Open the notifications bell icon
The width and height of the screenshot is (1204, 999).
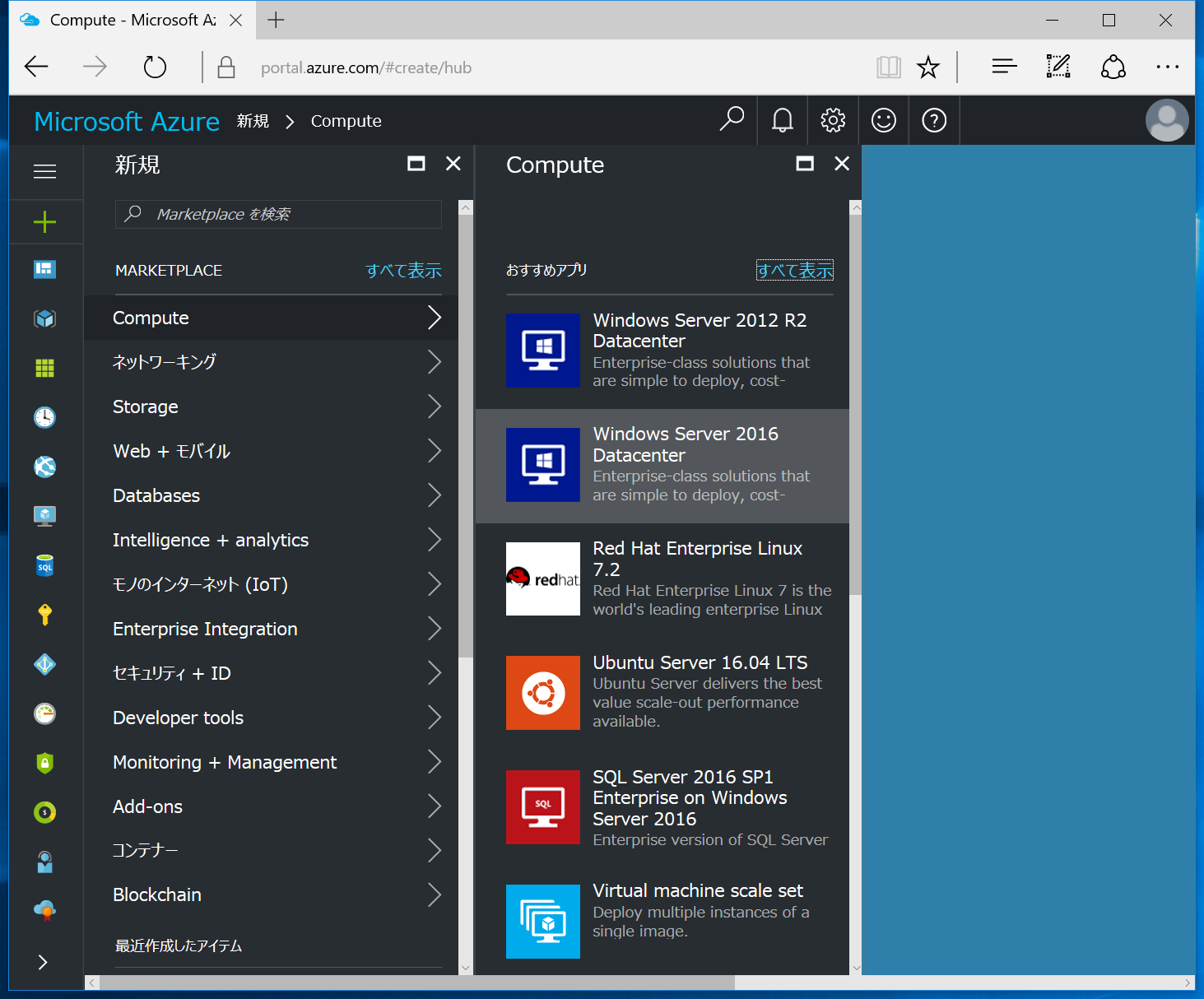coord(783,120)
